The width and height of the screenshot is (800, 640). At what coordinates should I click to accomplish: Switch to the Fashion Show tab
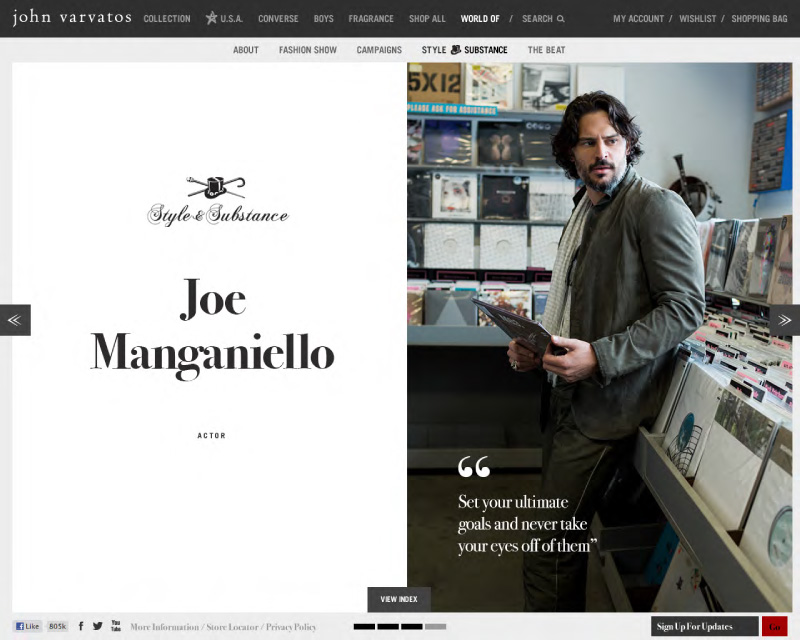[x=308, y=50]
